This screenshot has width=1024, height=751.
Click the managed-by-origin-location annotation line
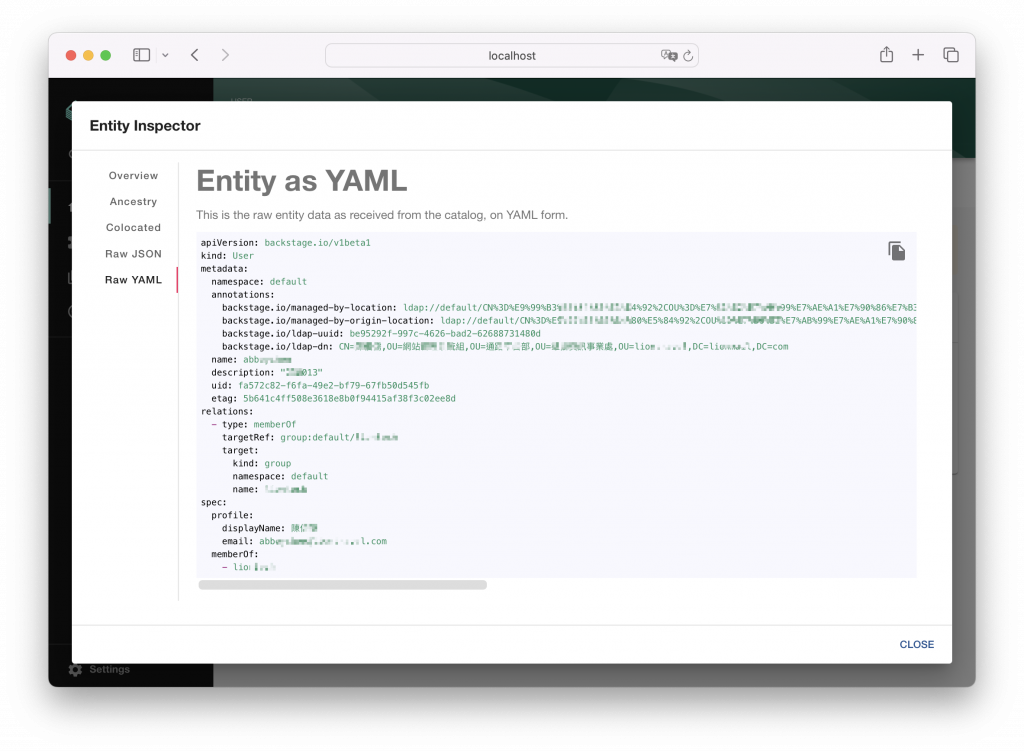pos(569,321)
